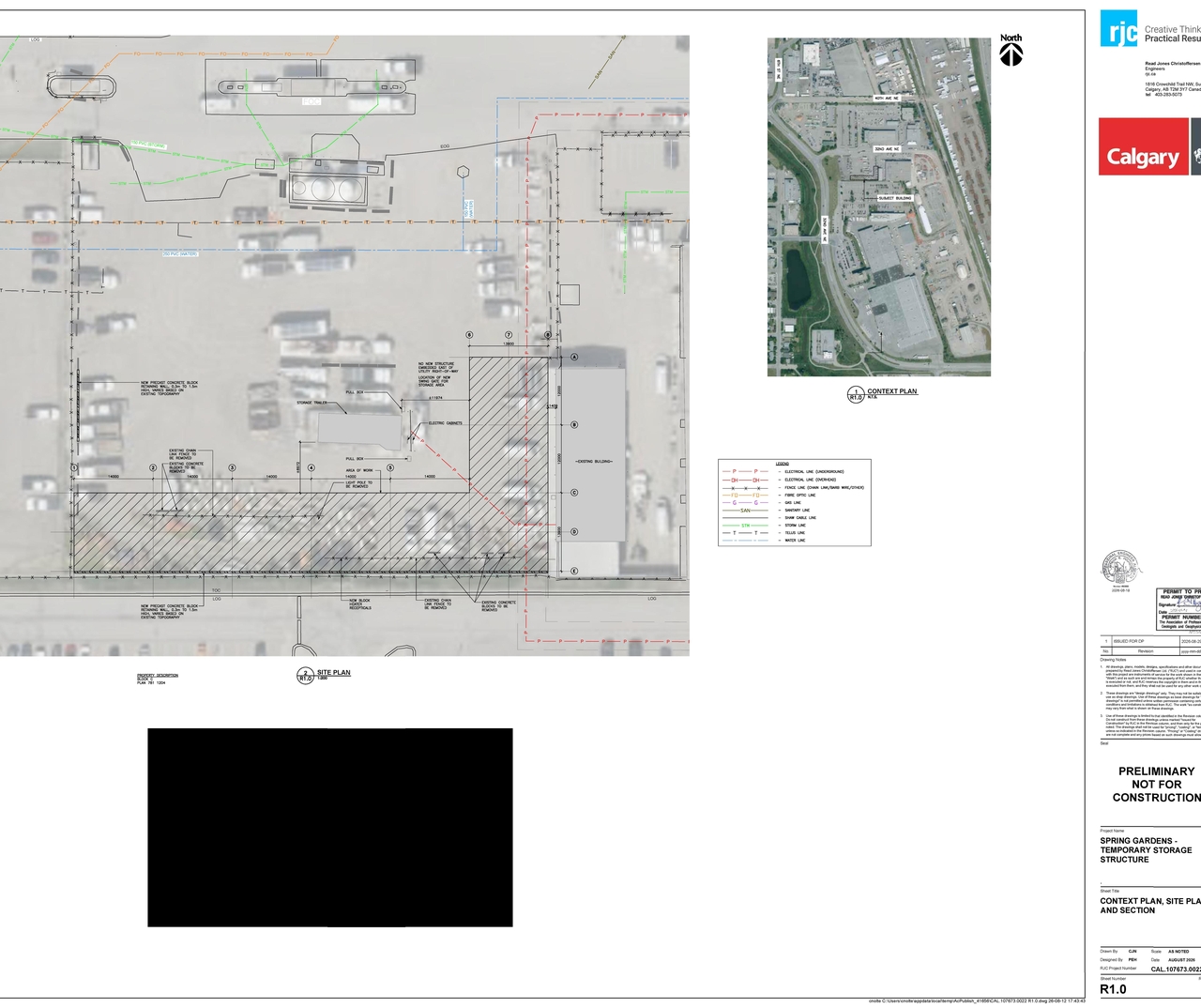
Task: Click the 'ELECTRIC CABINETS' label
Action: coord(445,423)
